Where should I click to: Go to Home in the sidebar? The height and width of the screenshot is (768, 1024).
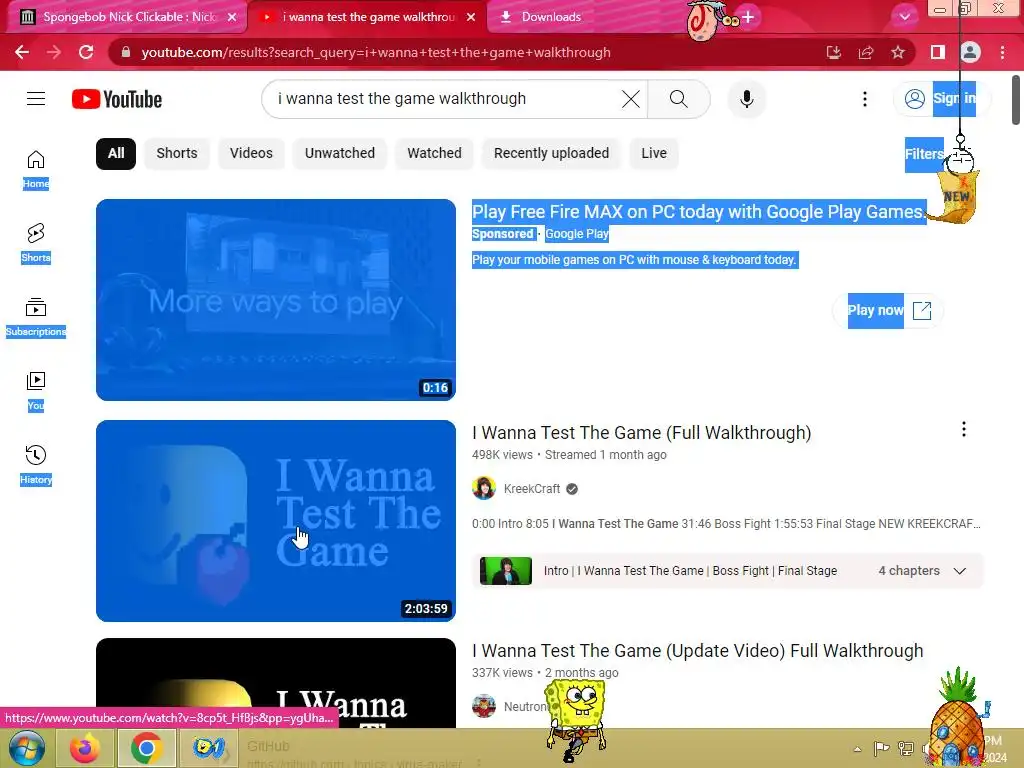(36, 170)
